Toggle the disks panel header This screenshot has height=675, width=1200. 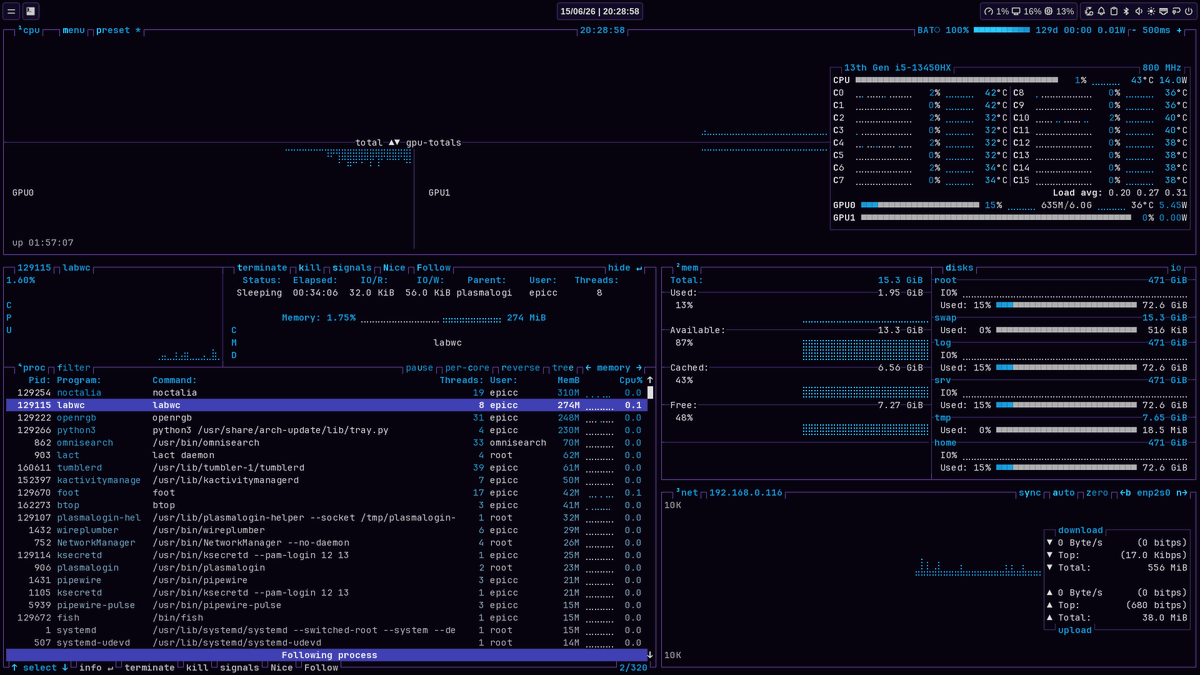click(959, 268)
